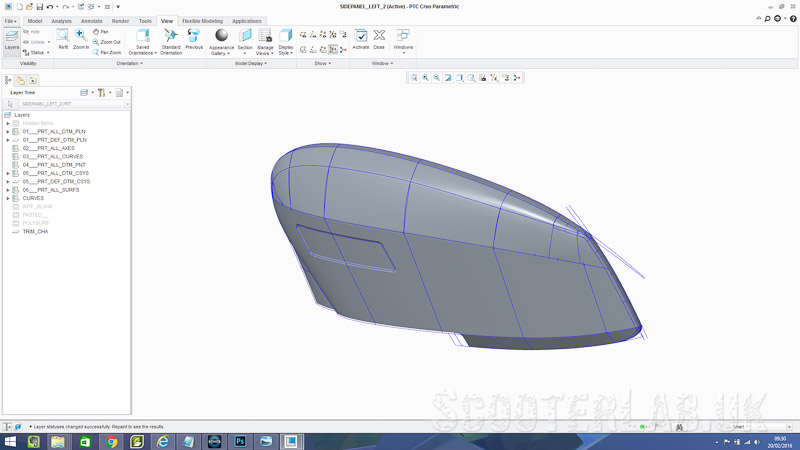Expand the Model Display group overflow

coord(251,63)
